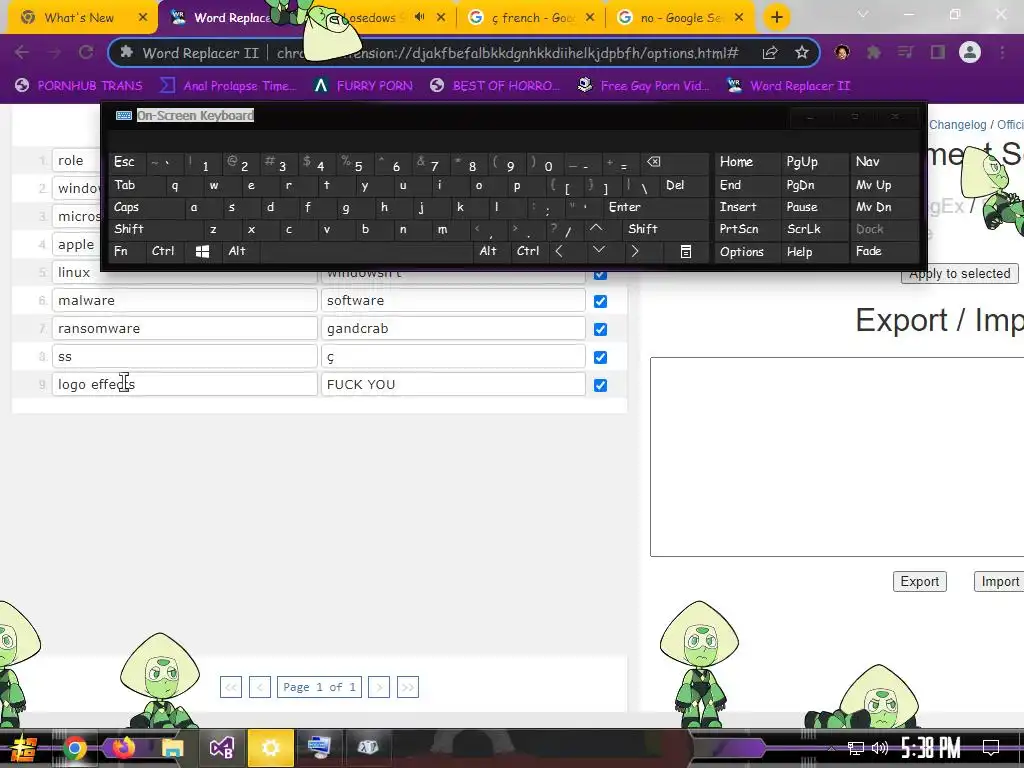Uncheck the ransomware replacement checkbox
This screenshot has width=1024, height=768.
[600, 329]
